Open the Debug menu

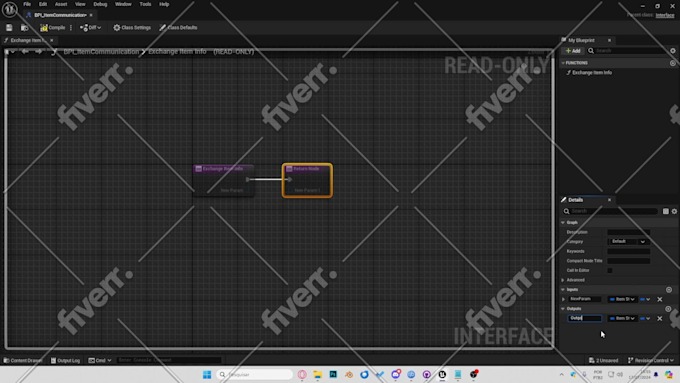pyautogui.click(x=100, y=4)
